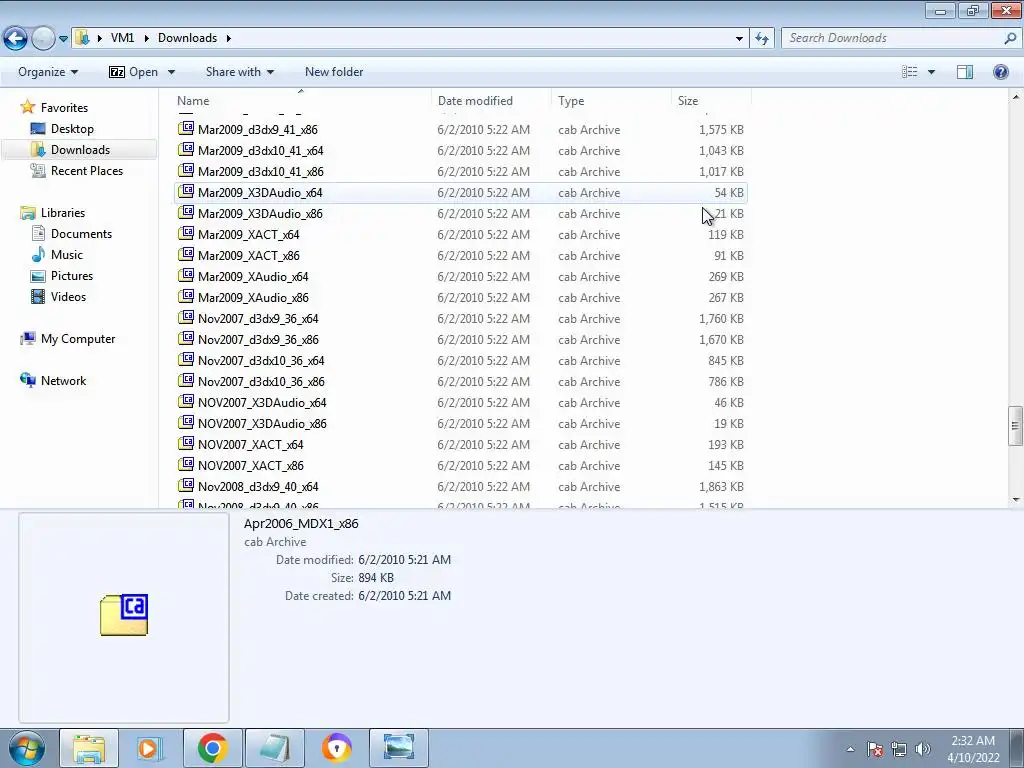Open Windows Media Player from taskbar
This screenshot has width=1024, height=768.
click(150, 748)
